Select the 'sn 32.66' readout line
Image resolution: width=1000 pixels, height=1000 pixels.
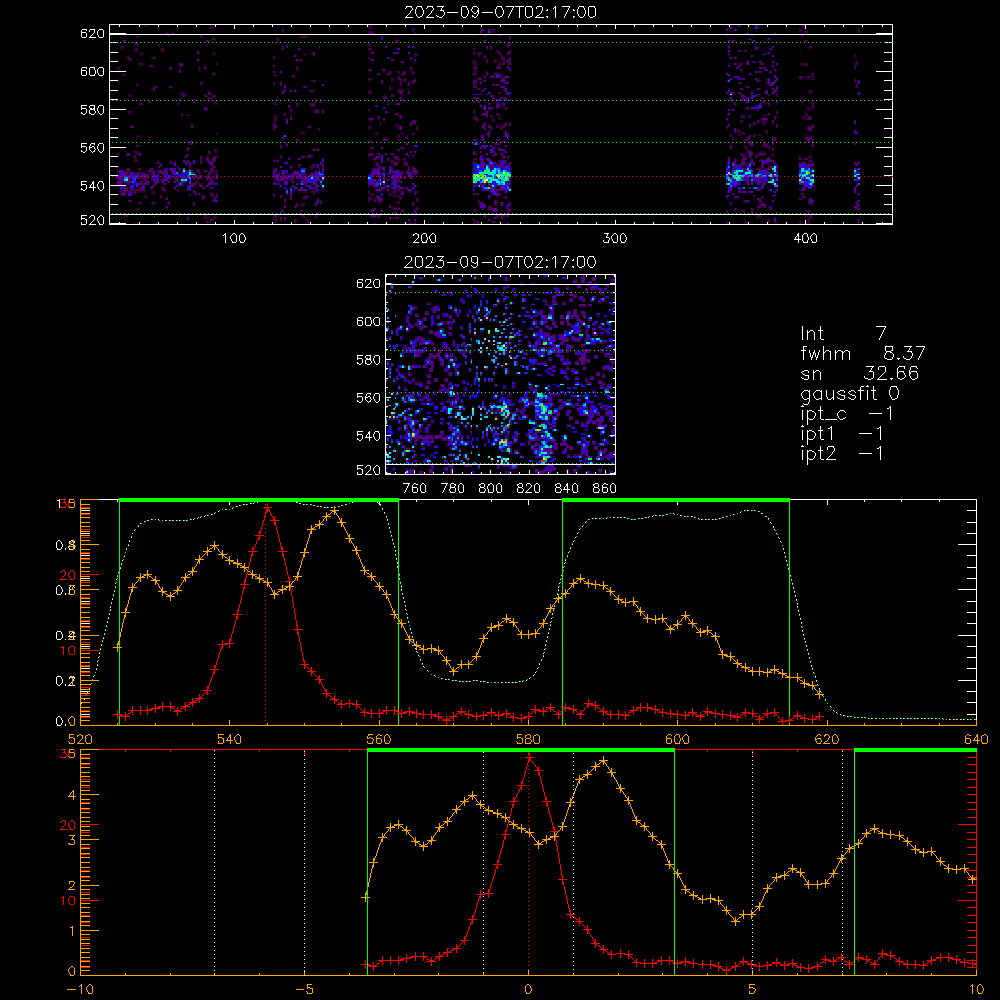[x=859, y=373]
